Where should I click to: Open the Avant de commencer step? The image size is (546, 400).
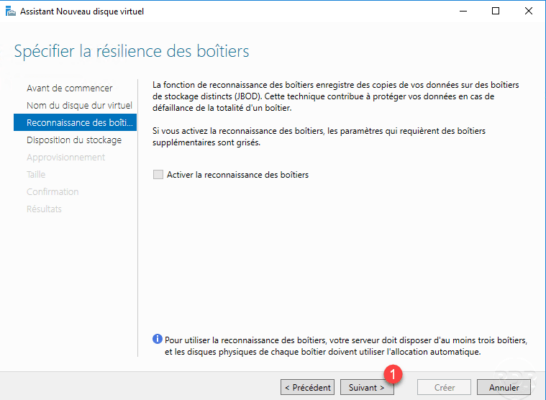click(x=70, y=88)
